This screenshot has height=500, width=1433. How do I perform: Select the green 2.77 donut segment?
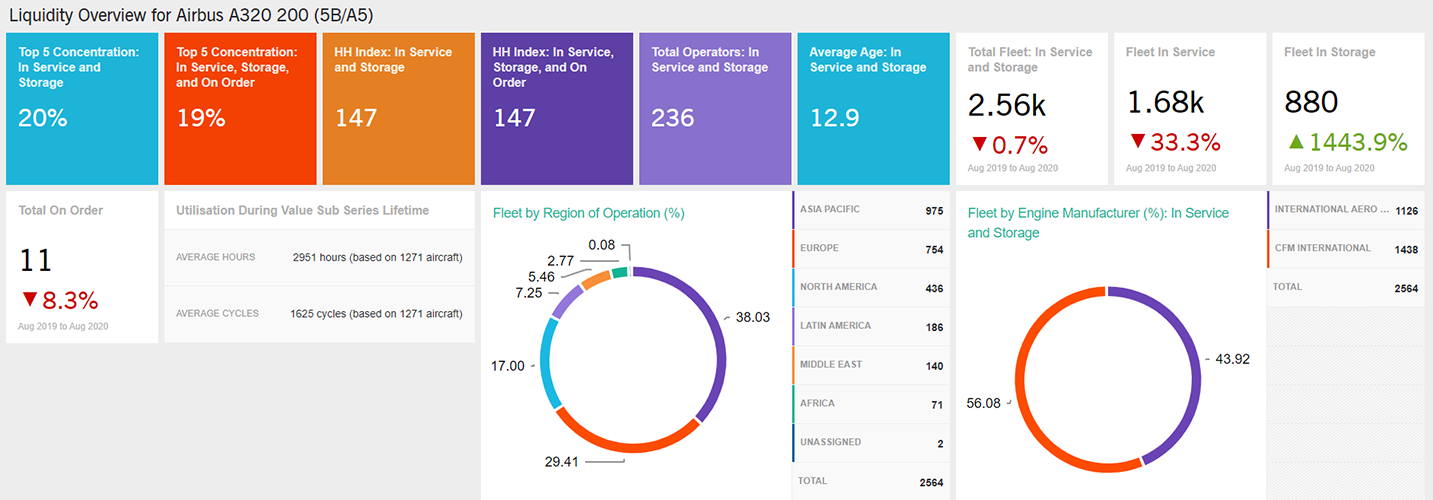(620, 271)
